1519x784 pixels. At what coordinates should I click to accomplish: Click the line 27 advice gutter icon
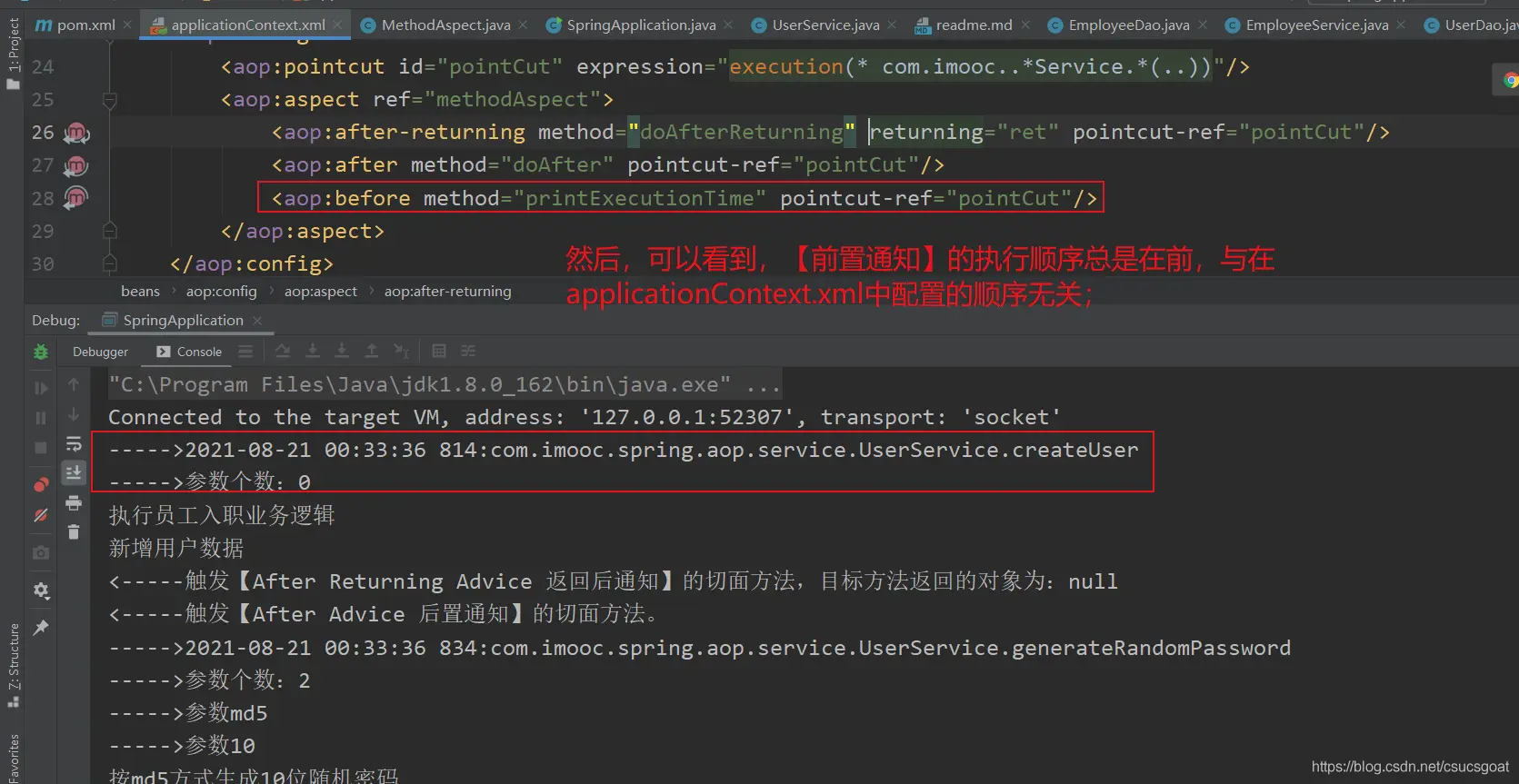pos(76,165)
